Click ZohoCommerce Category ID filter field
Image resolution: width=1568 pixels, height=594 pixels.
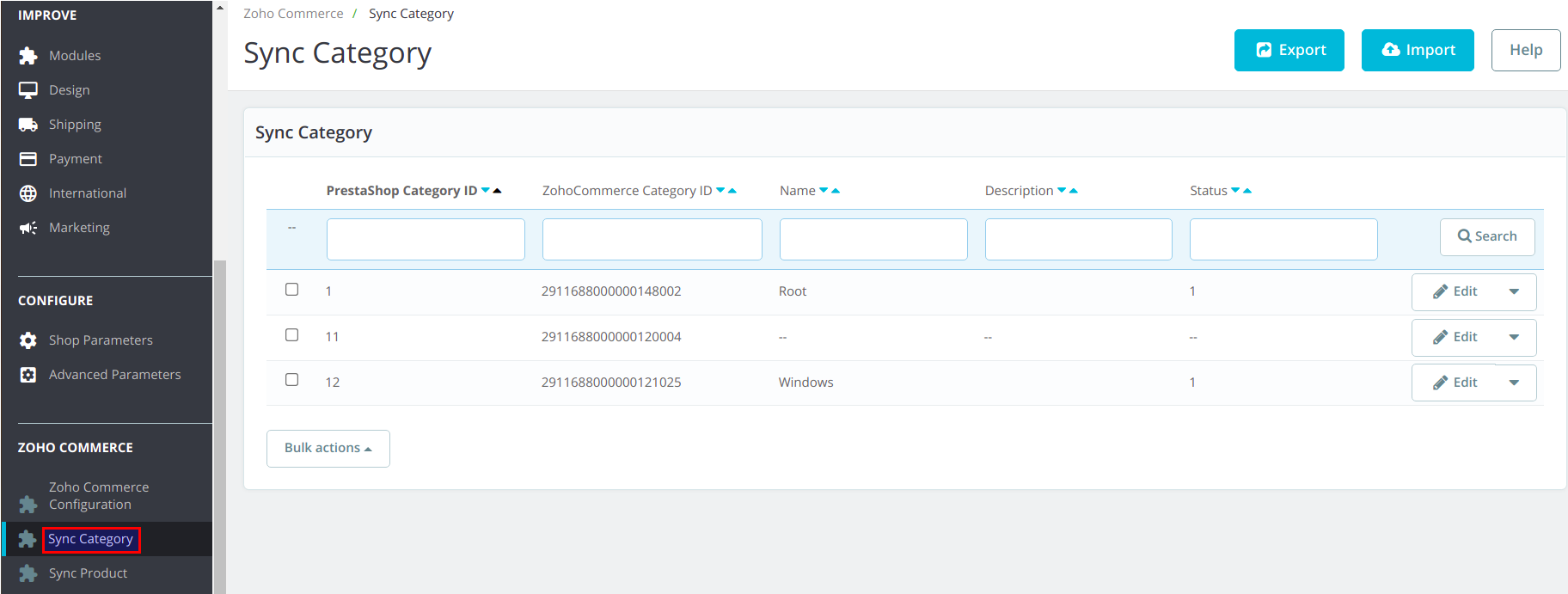click(652, 239)
